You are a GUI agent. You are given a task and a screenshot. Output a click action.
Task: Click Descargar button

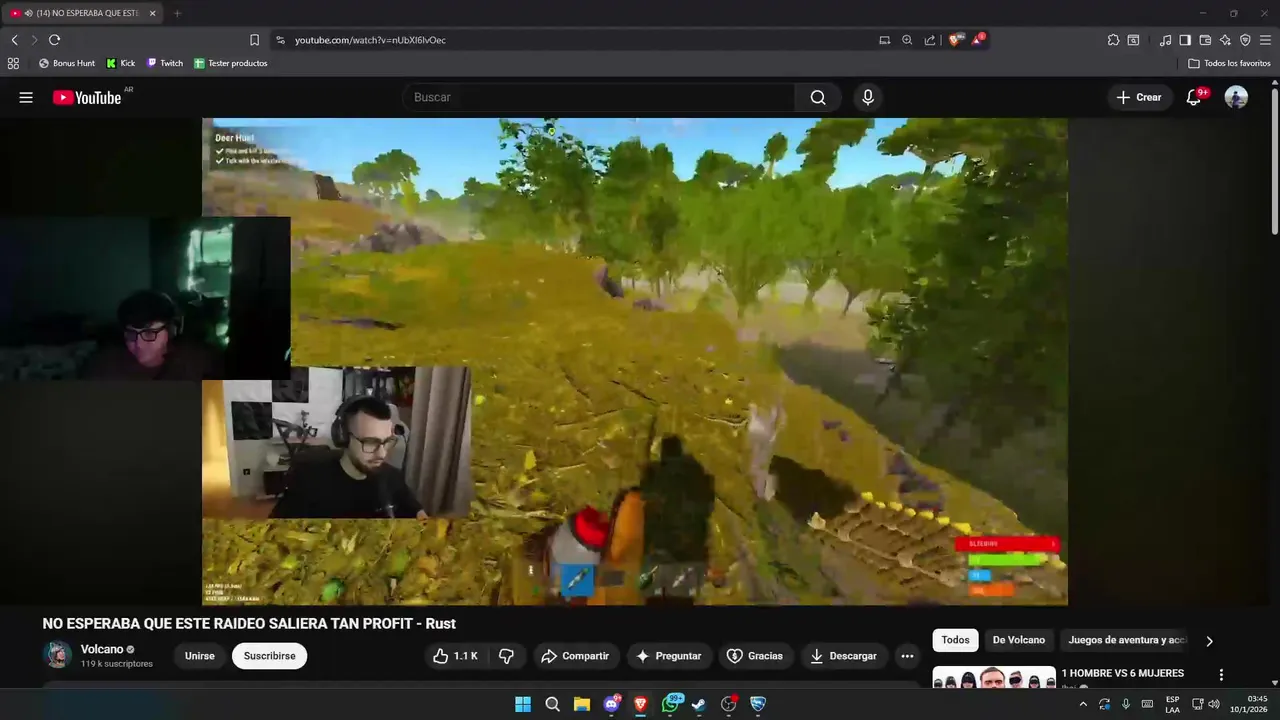coord(844,656)
